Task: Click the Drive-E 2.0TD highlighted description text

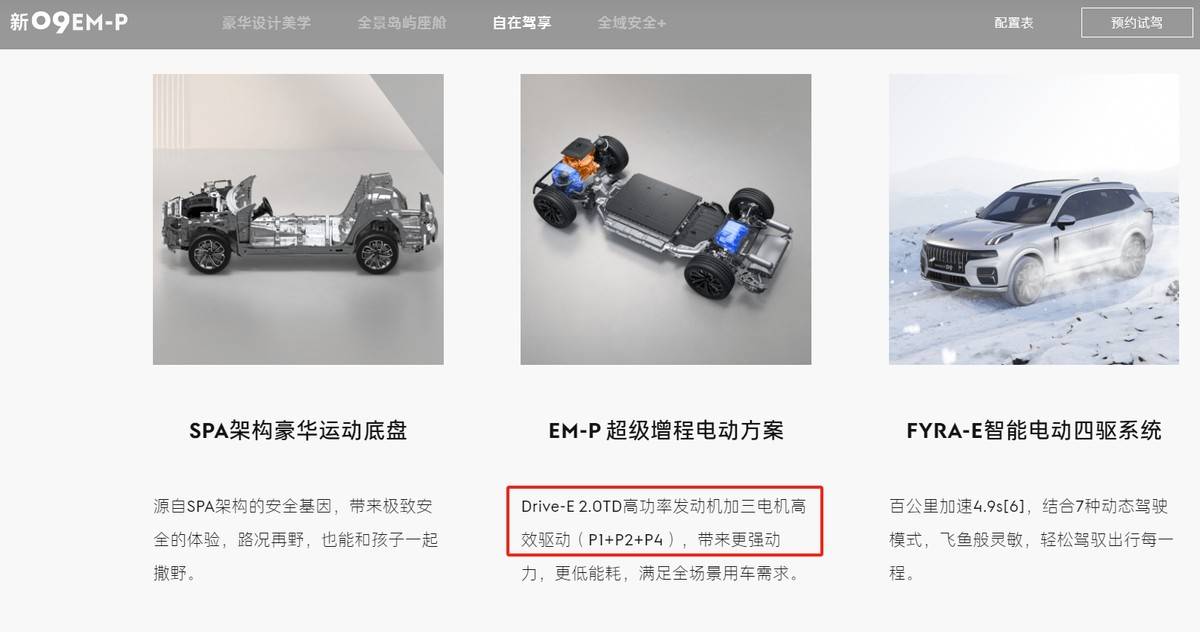Action: tap(664, 522)
